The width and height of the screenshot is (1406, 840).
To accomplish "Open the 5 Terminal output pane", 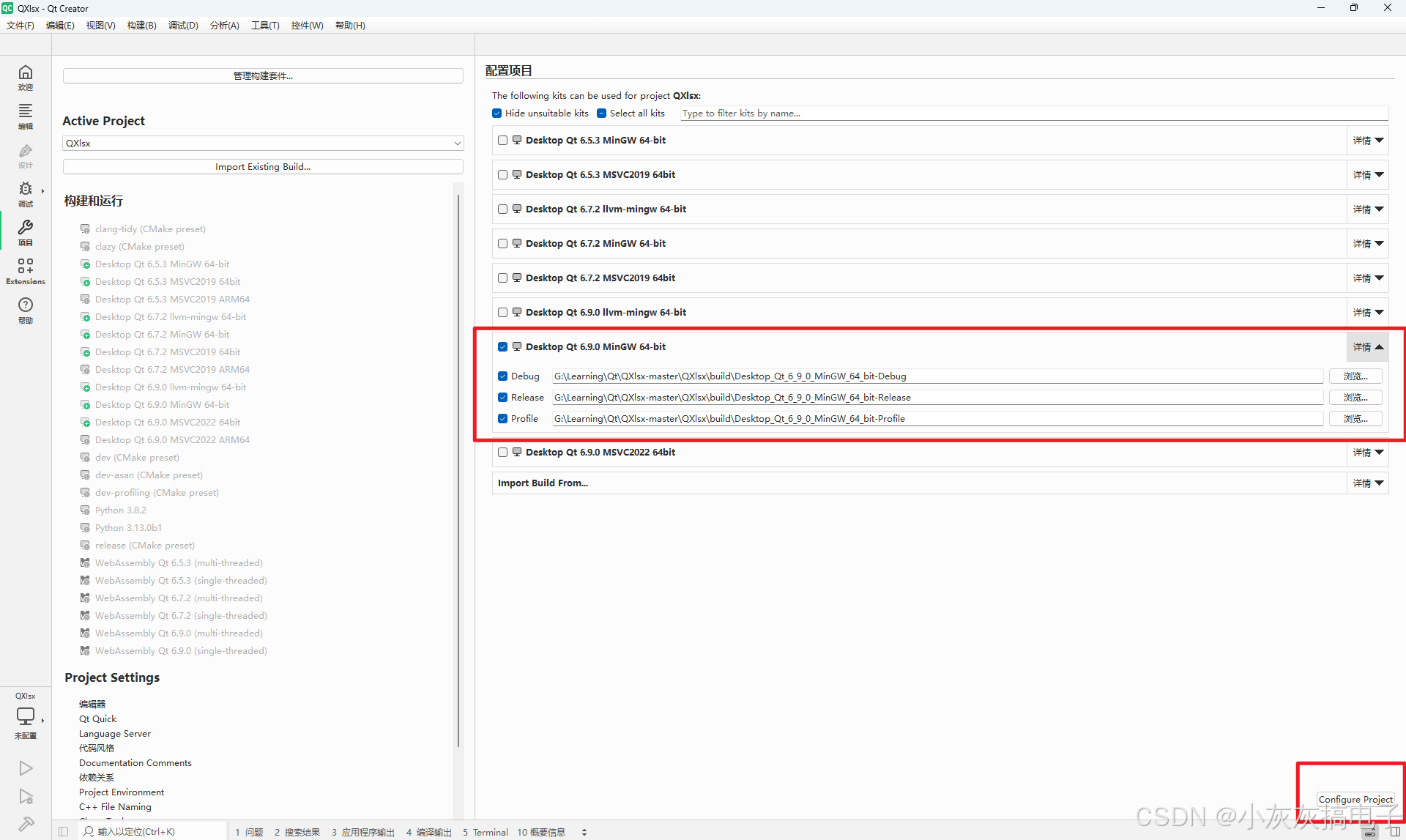I will pyautogui.click(x=486, y=833).
